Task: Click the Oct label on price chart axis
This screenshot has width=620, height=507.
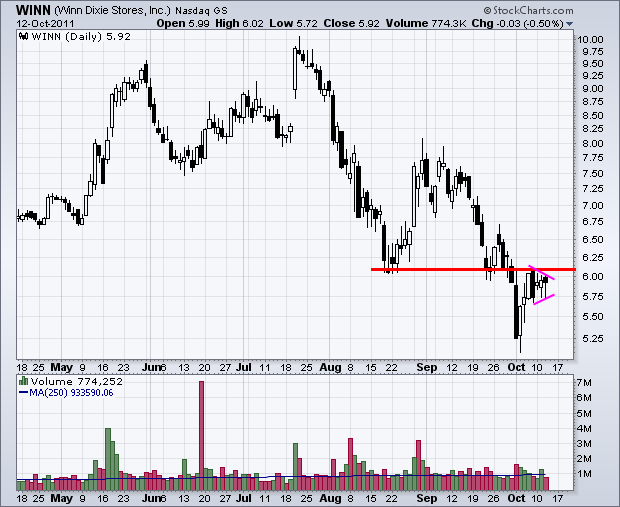Action: tap(516, 367)
